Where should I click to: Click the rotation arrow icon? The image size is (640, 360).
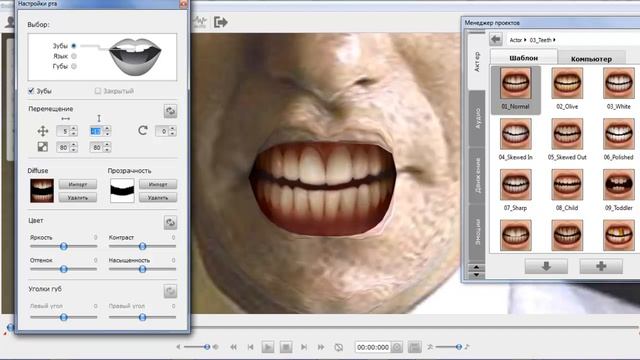(x=142, y=131)
